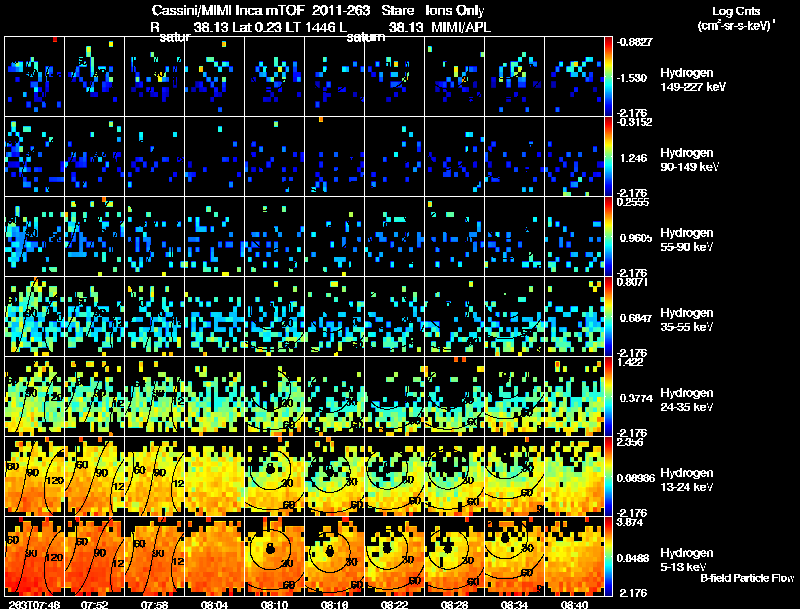
Task: Select the 08:40 time axis label
Action: point(575,603)
